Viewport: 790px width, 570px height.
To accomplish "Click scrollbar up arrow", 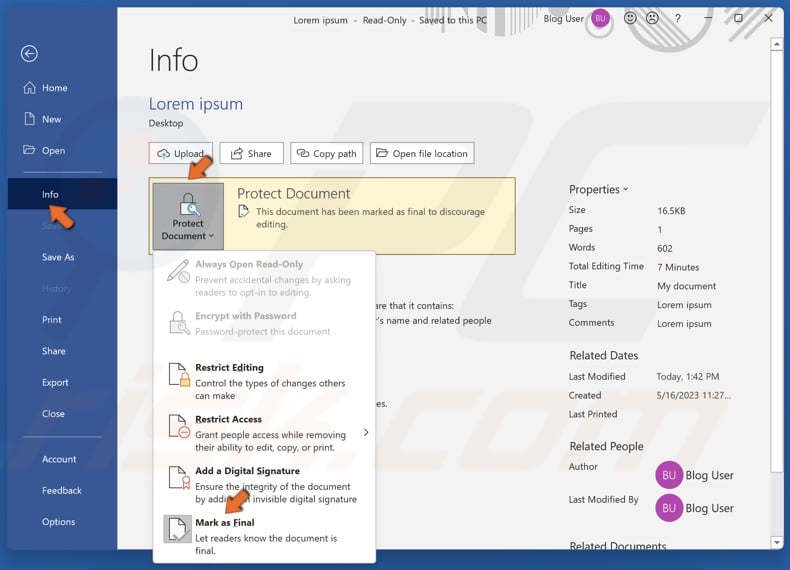I will [776, 45].
